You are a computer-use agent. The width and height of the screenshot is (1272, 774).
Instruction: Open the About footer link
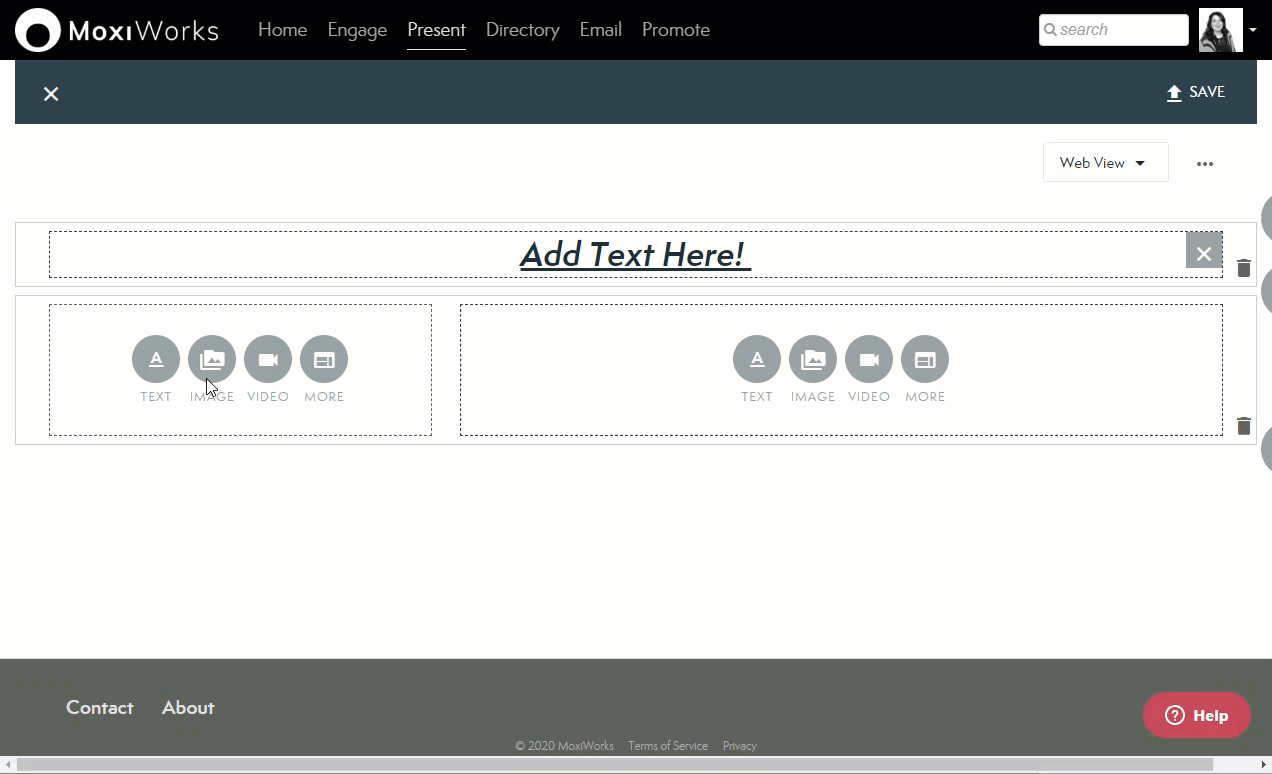188,707
